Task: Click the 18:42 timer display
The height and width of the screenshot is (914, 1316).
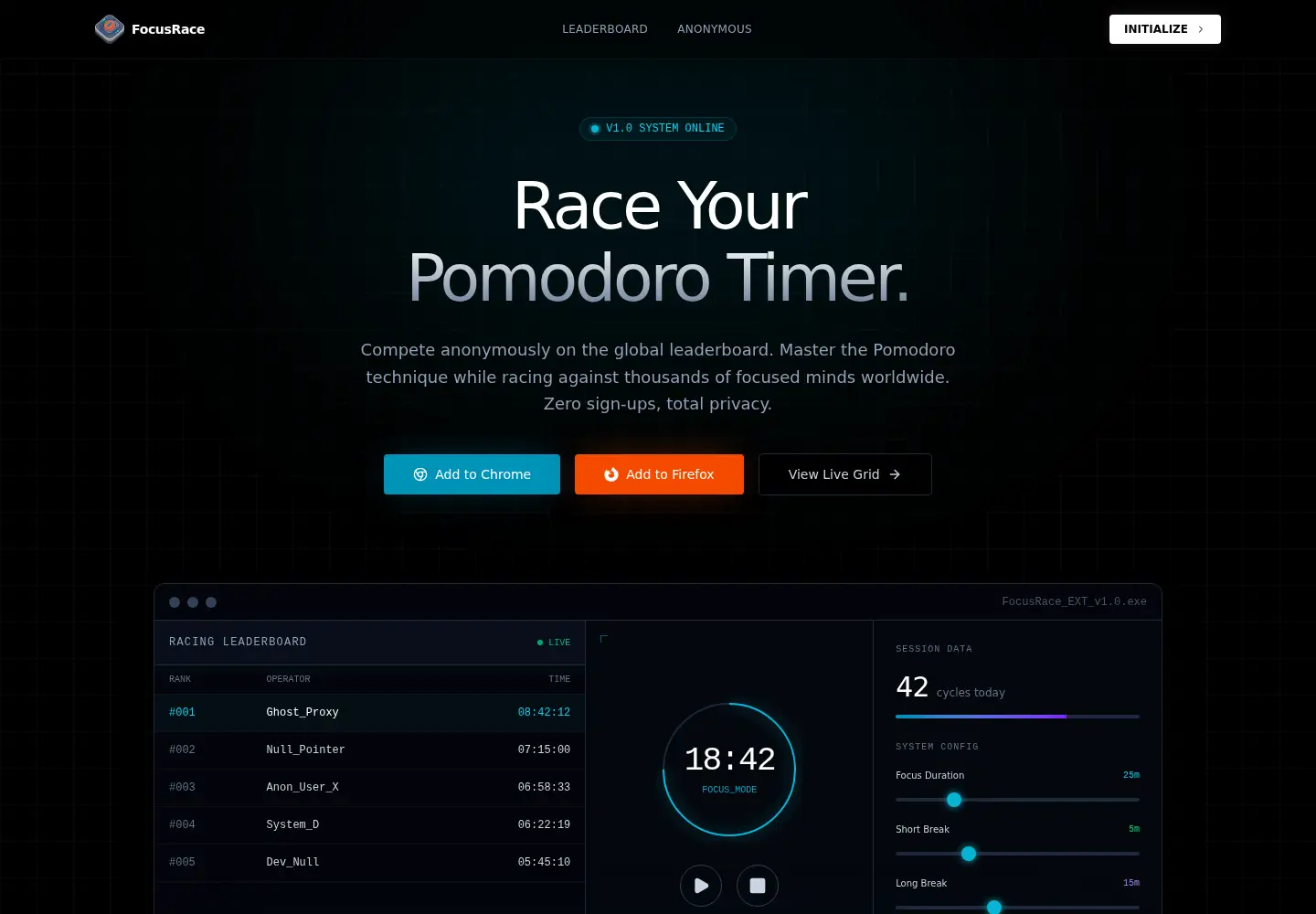Action: (x=729, y=760)
